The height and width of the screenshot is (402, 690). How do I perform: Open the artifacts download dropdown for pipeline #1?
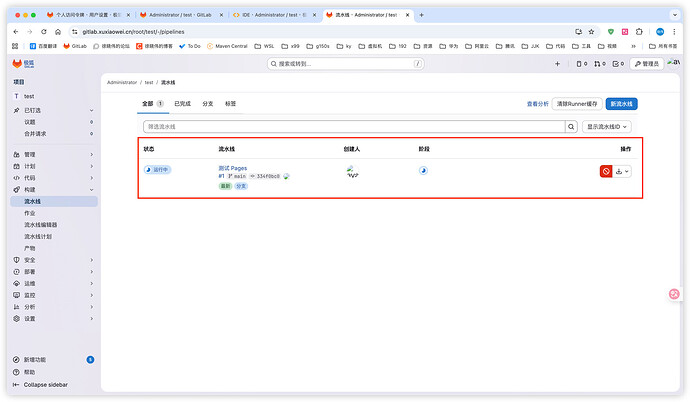[x=622, y=171]
